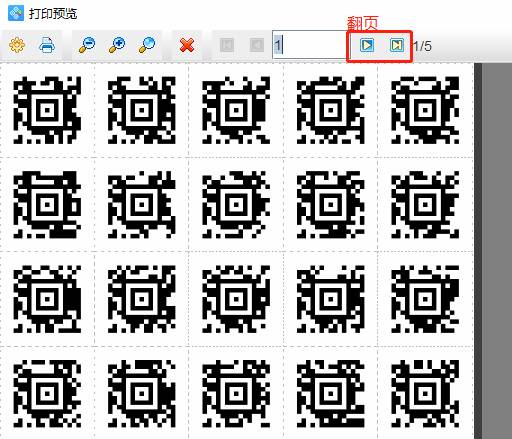Select the first barcode in the top row
512x439 pixels.
(x=47, y=110)
